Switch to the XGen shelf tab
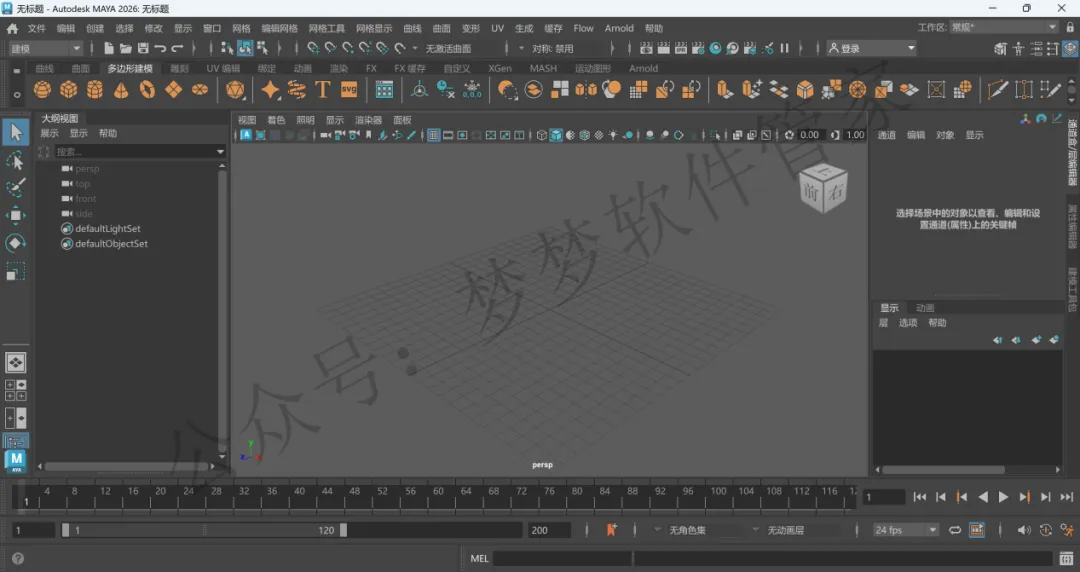This screenshot has width=1080, height=572. point(500,68)
